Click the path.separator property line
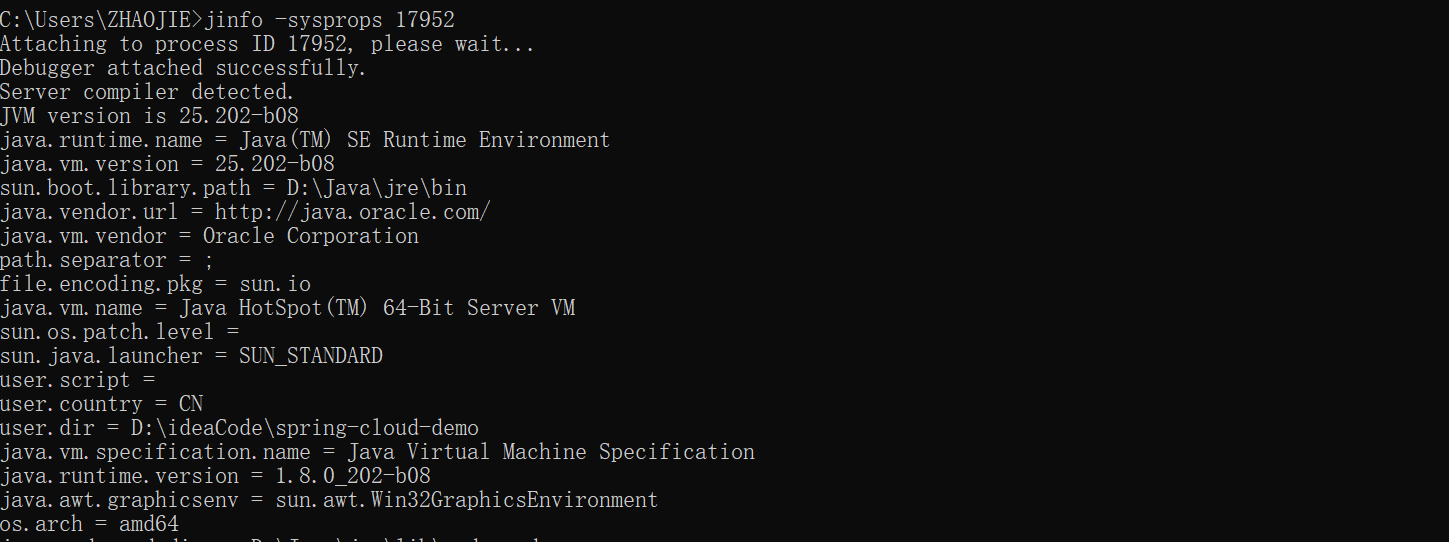The height and width of the screenshot is (542, 1449). 107,260
